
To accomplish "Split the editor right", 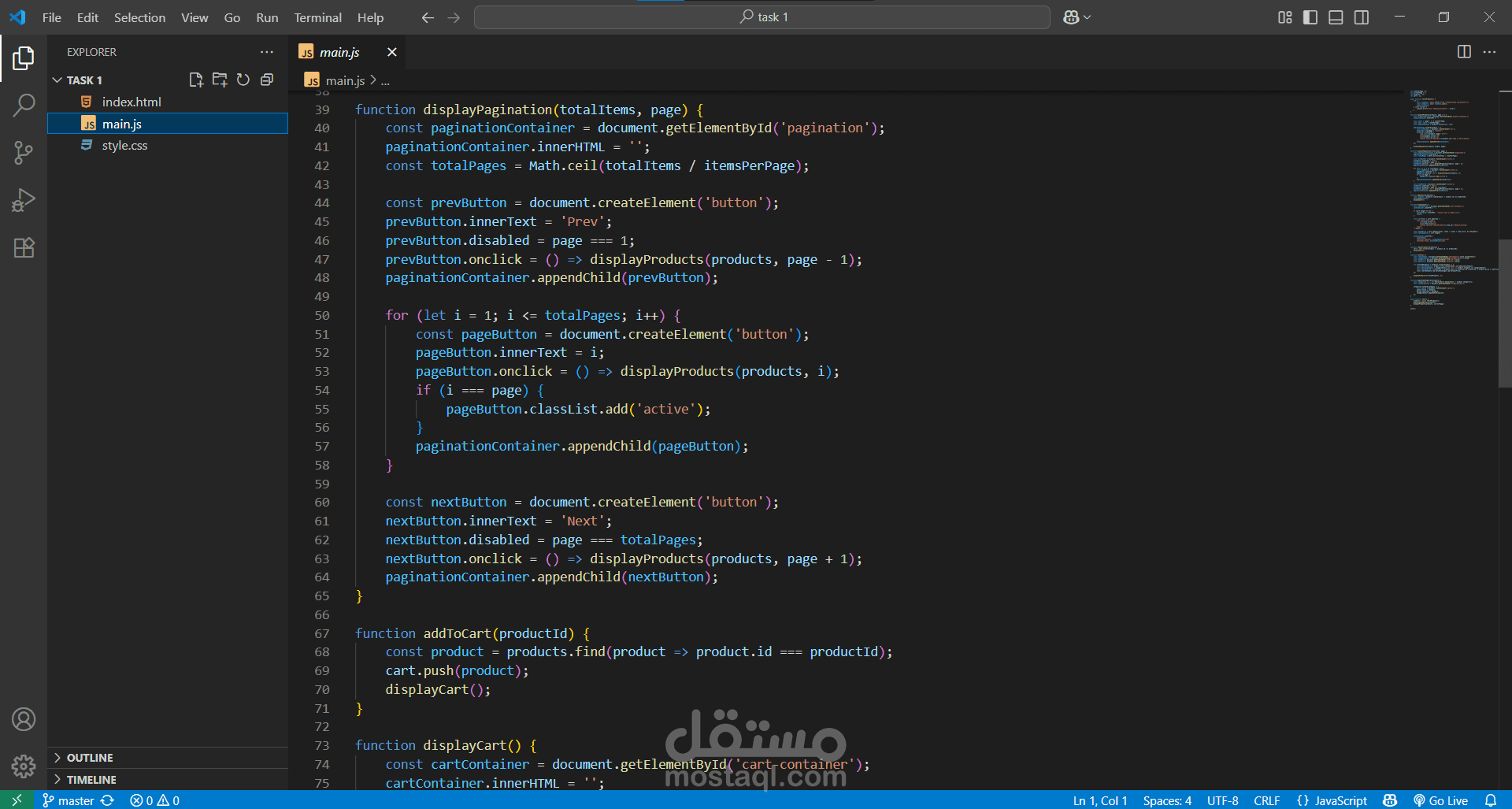I will click(1464, 52).
